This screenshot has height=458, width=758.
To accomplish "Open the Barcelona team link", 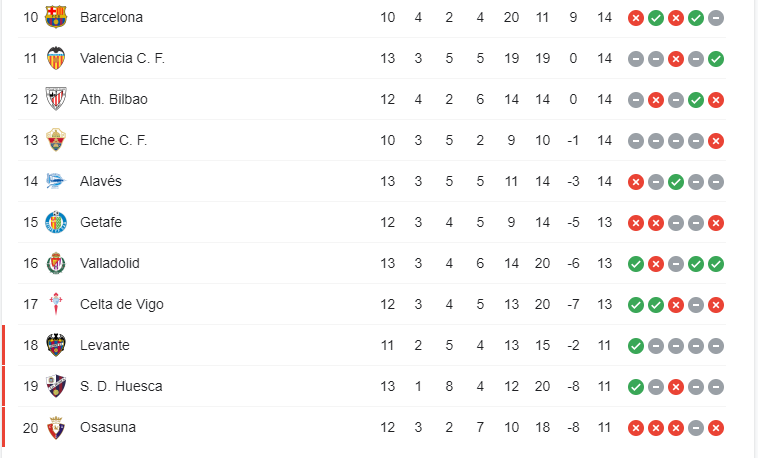I will tap(111, 17).
